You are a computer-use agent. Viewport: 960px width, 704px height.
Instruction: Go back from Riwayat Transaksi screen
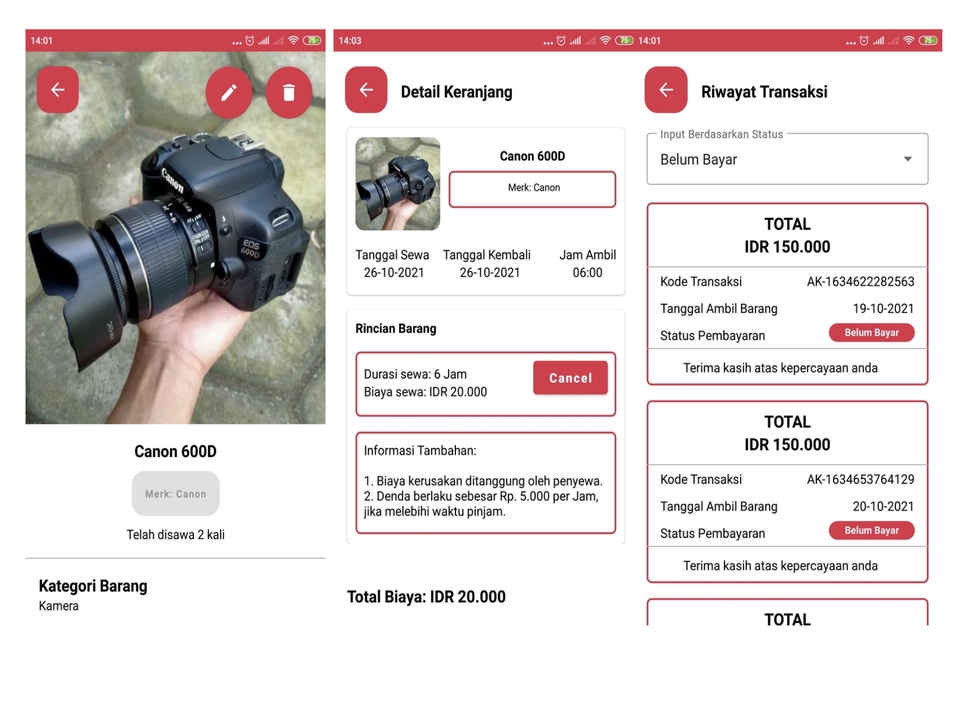666,90
